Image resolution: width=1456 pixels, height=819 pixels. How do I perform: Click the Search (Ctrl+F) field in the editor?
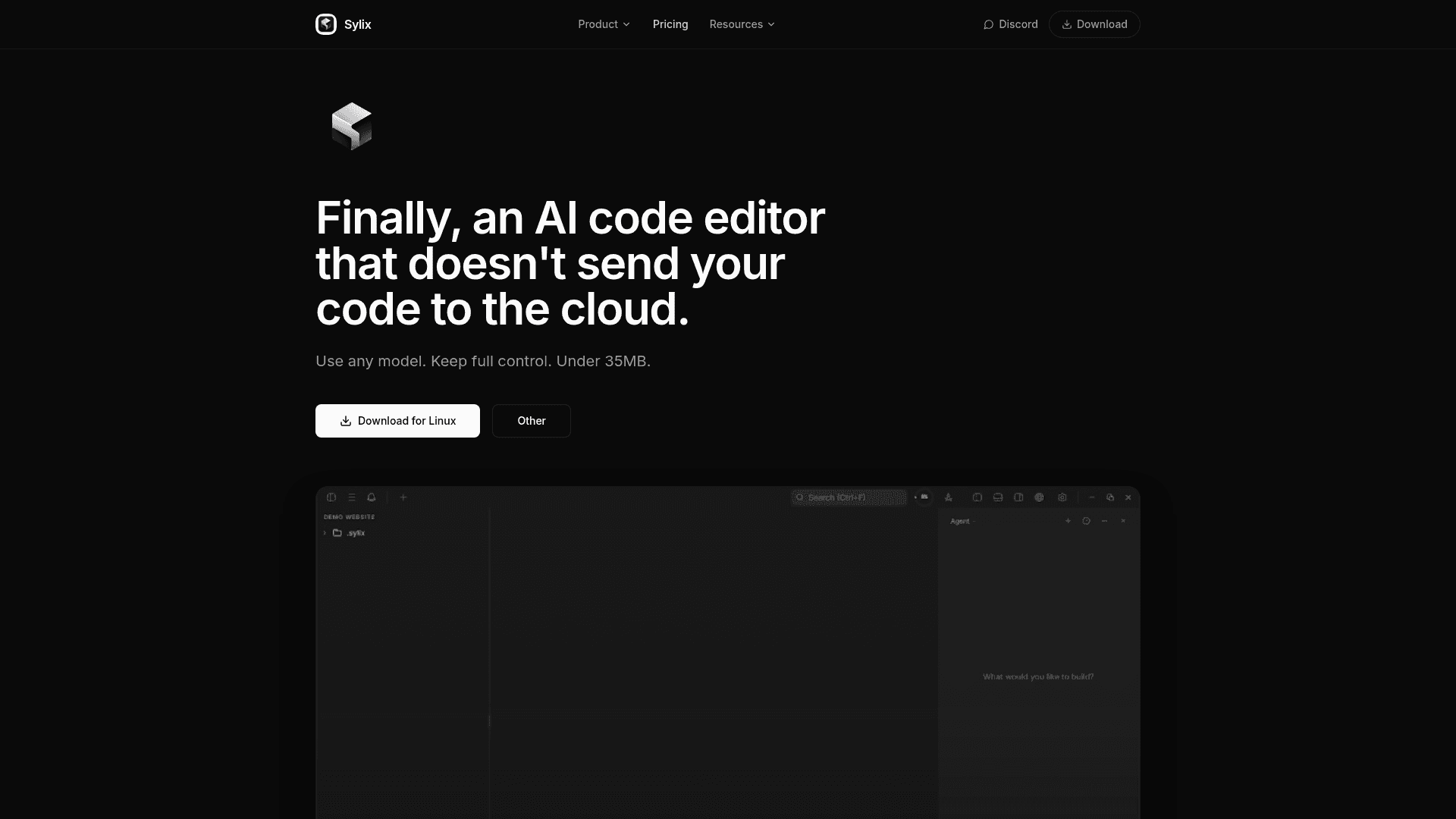click(x=849, y=497)
